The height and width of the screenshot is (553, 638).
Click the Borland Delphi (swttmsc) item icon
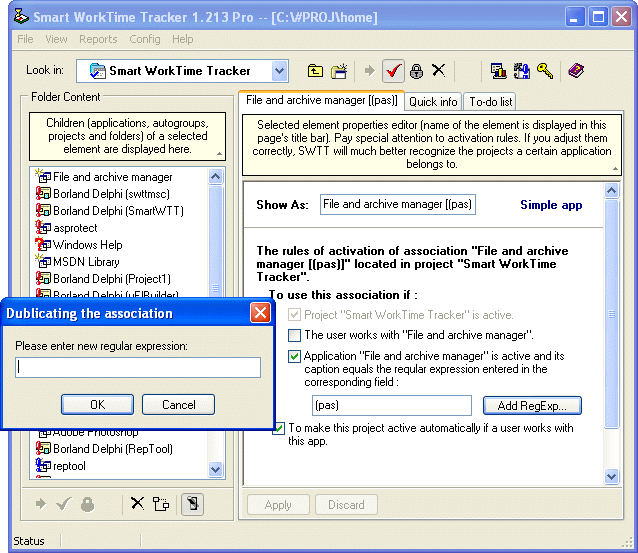point(43,193)
